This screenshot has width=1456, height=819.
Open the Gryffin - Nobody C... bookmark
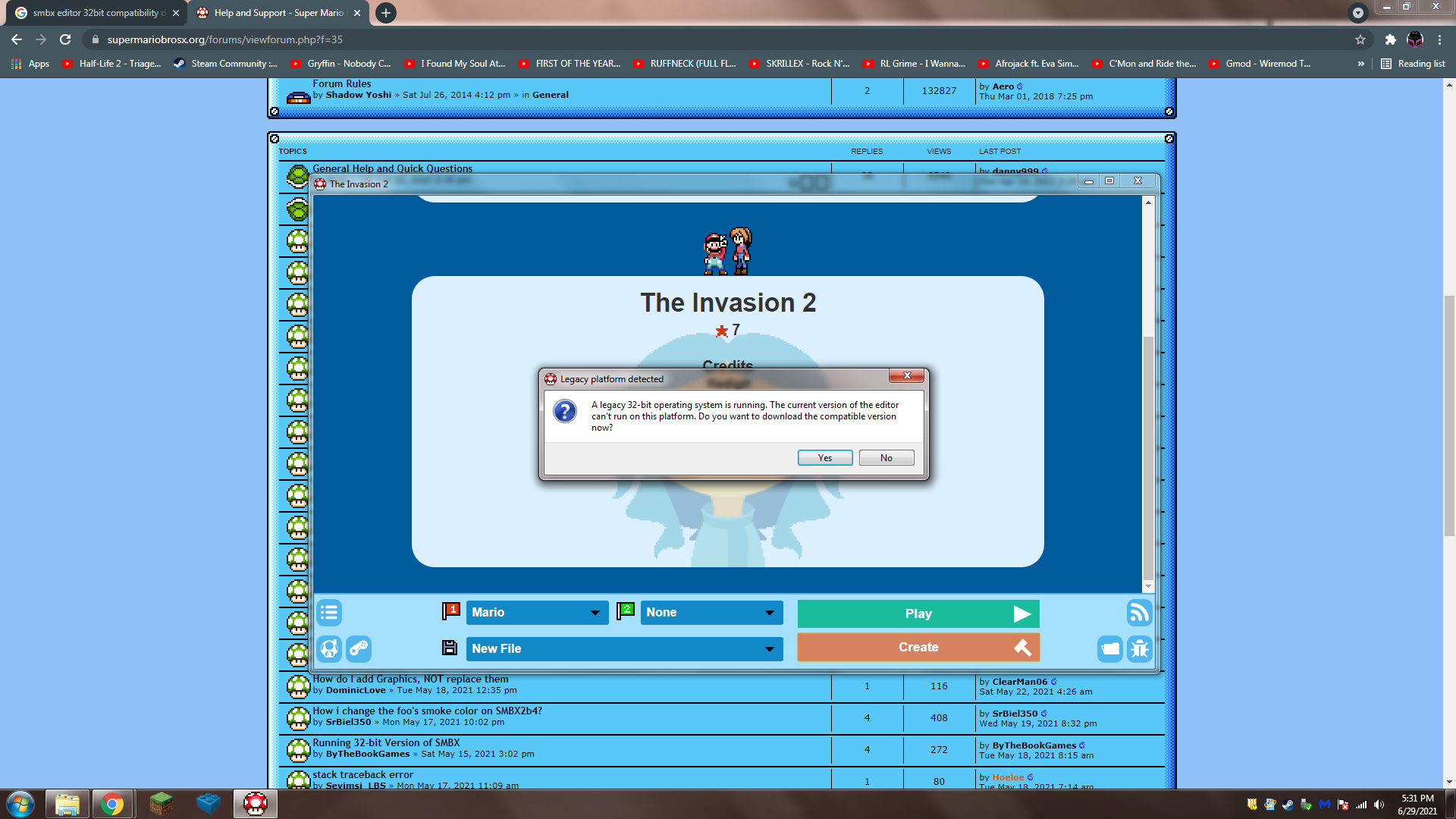point(340,64)
